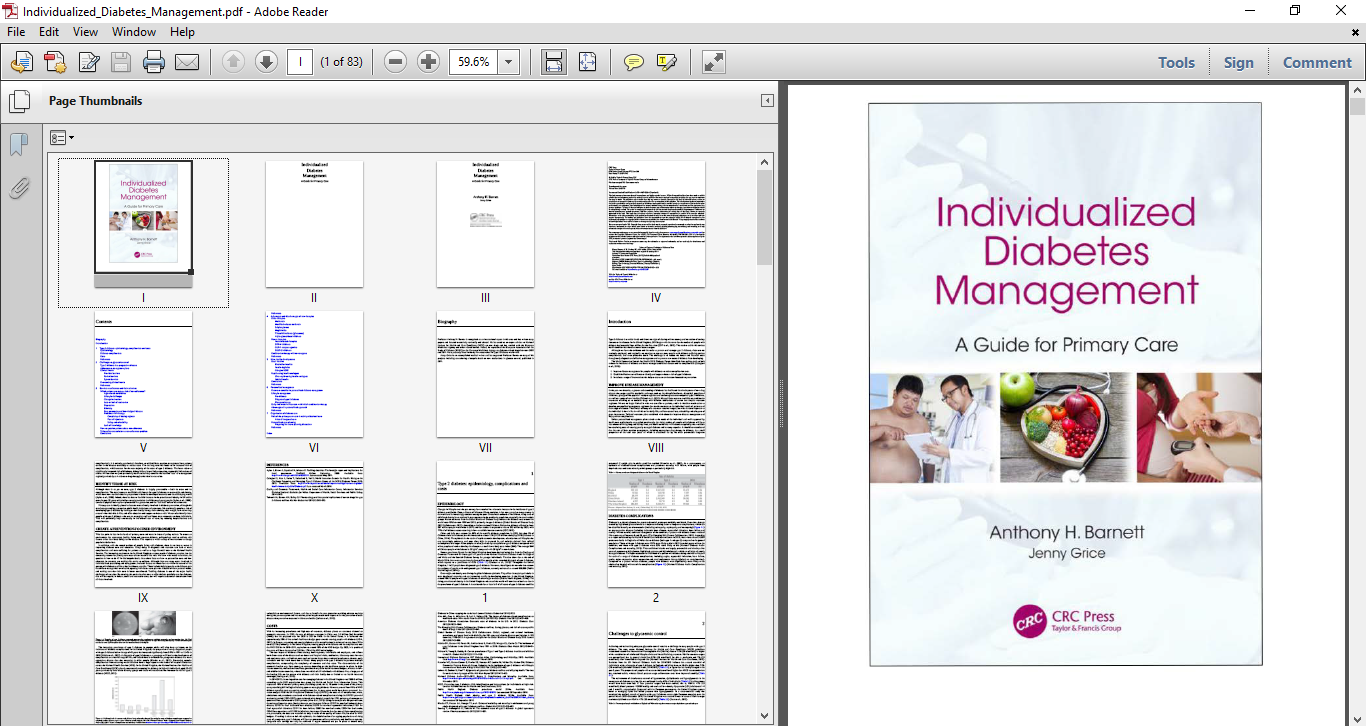This screenshot has width=1366, height=726.
Task: Zoom in with the plus button
Action: (428, 62)
